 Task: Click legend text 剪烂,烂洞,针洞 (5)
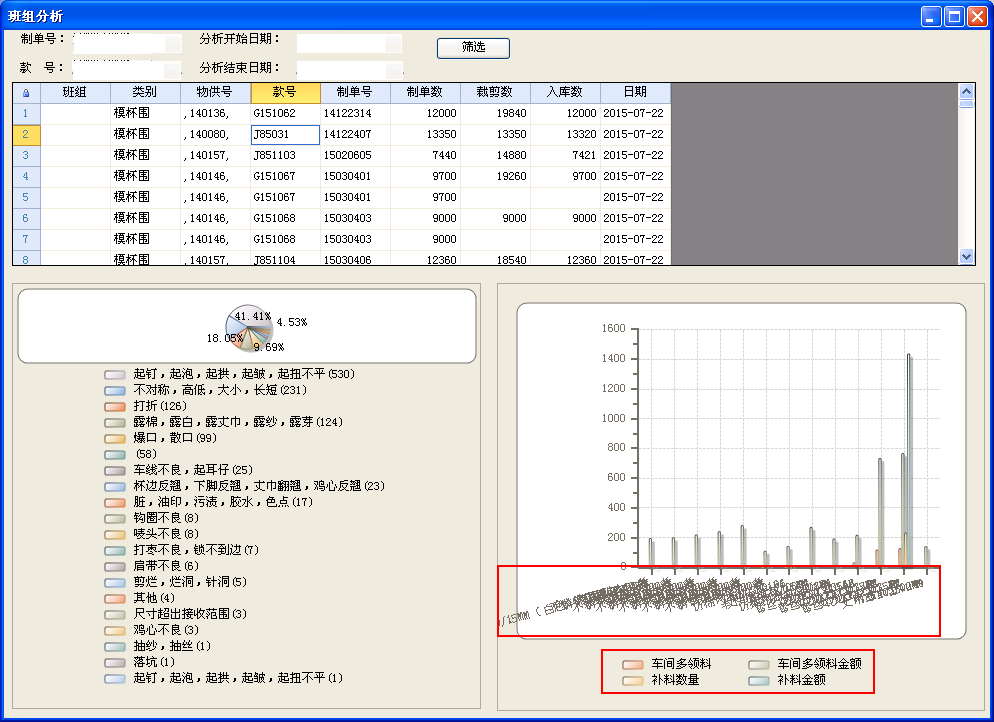(x=190, y=582)
